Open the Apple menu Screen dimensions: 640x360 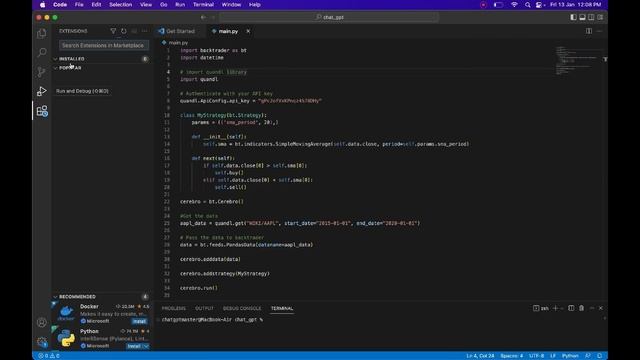coord(42,4)
